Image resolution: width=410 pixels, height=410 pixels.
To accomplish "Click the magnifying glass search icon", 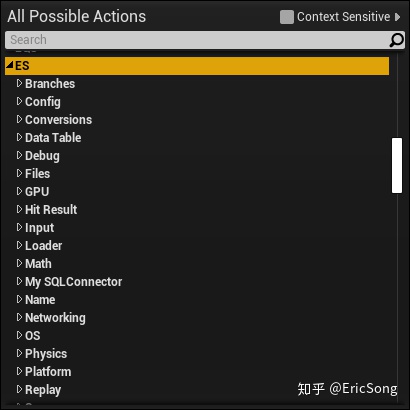I will click(x=396, y=40).
